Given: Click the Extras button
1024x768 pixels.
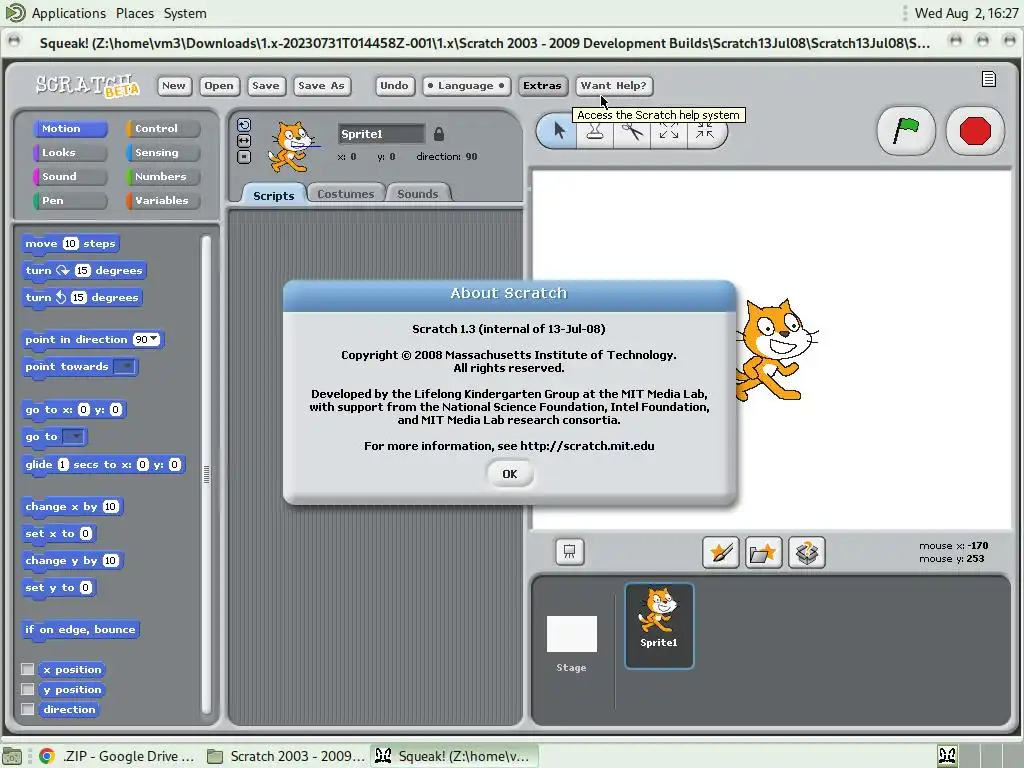Looking at the screenshot, I should 542,86.
